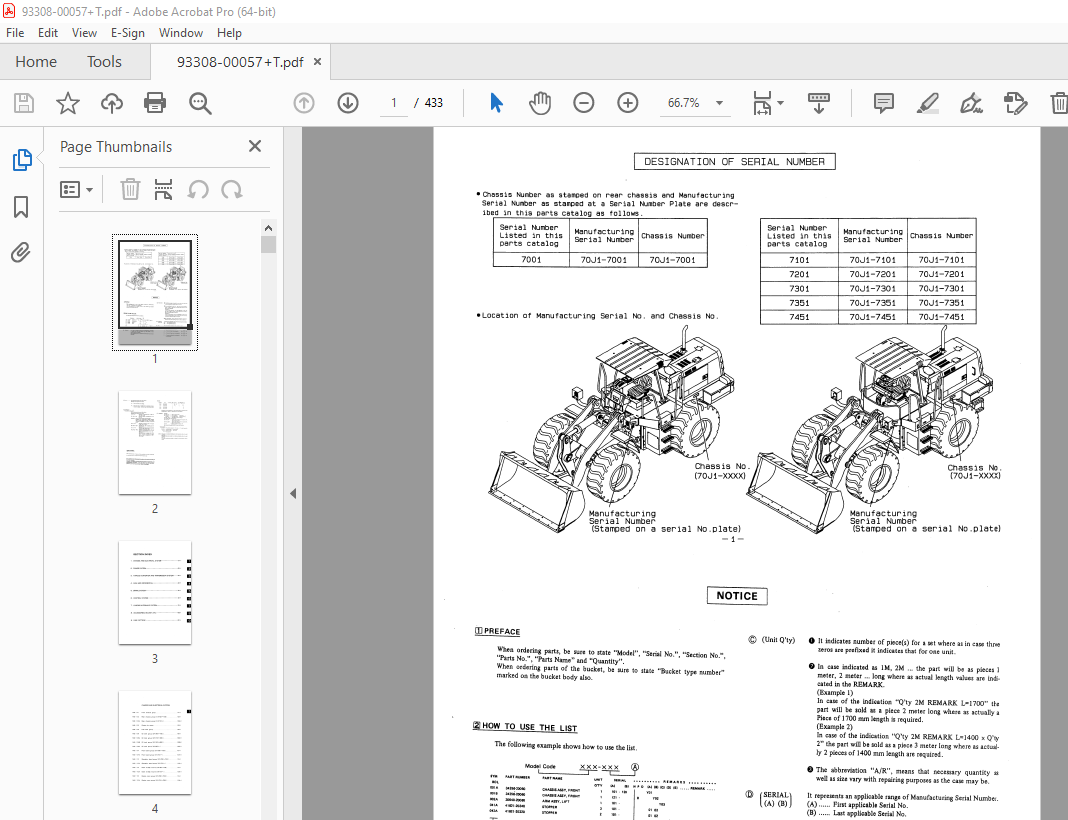Click the Page Thumbnails panel title
The height and width of the screenshot is (820, 1068).
116,146
